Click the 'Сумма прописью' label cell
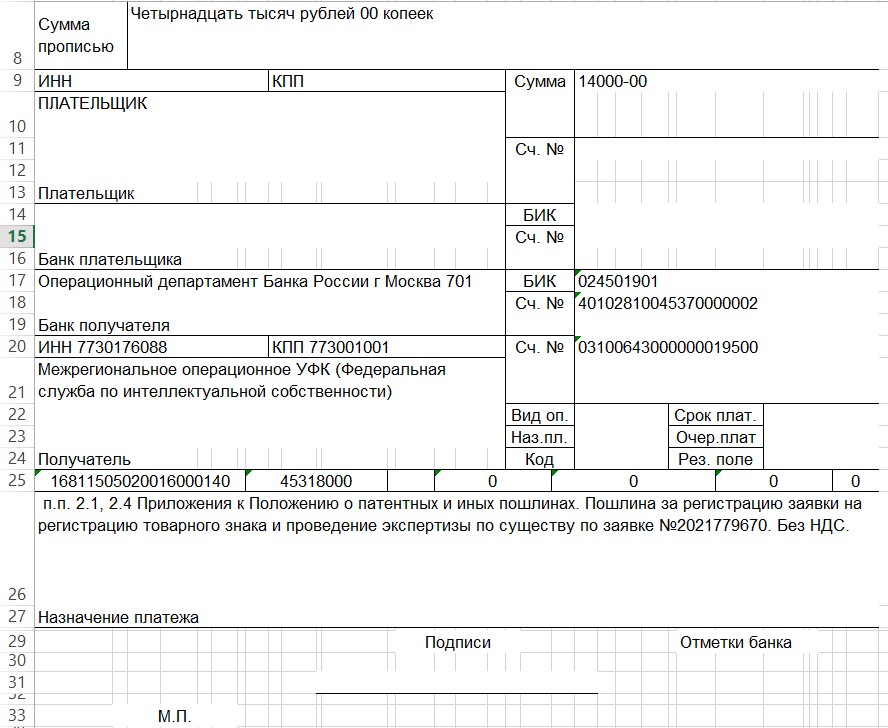The width and height of the screenshot is (888, 728). pos(82,35)
